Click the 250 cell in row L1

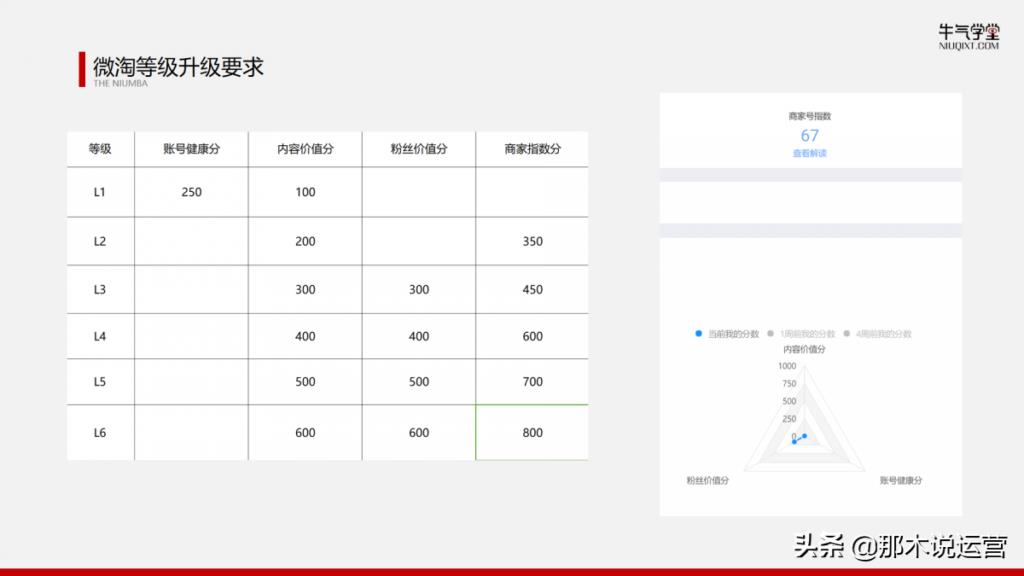click(191, 192)
